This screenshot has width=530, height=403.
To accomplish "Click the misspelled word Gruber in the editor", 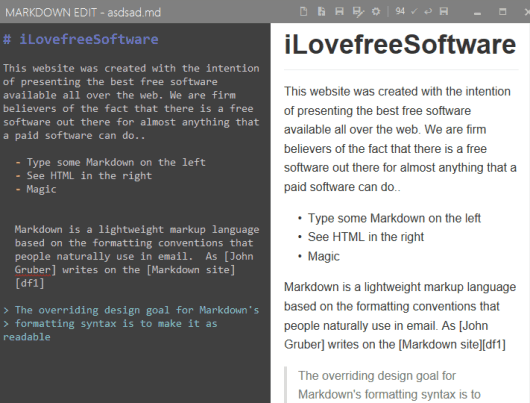I will 33,270.
